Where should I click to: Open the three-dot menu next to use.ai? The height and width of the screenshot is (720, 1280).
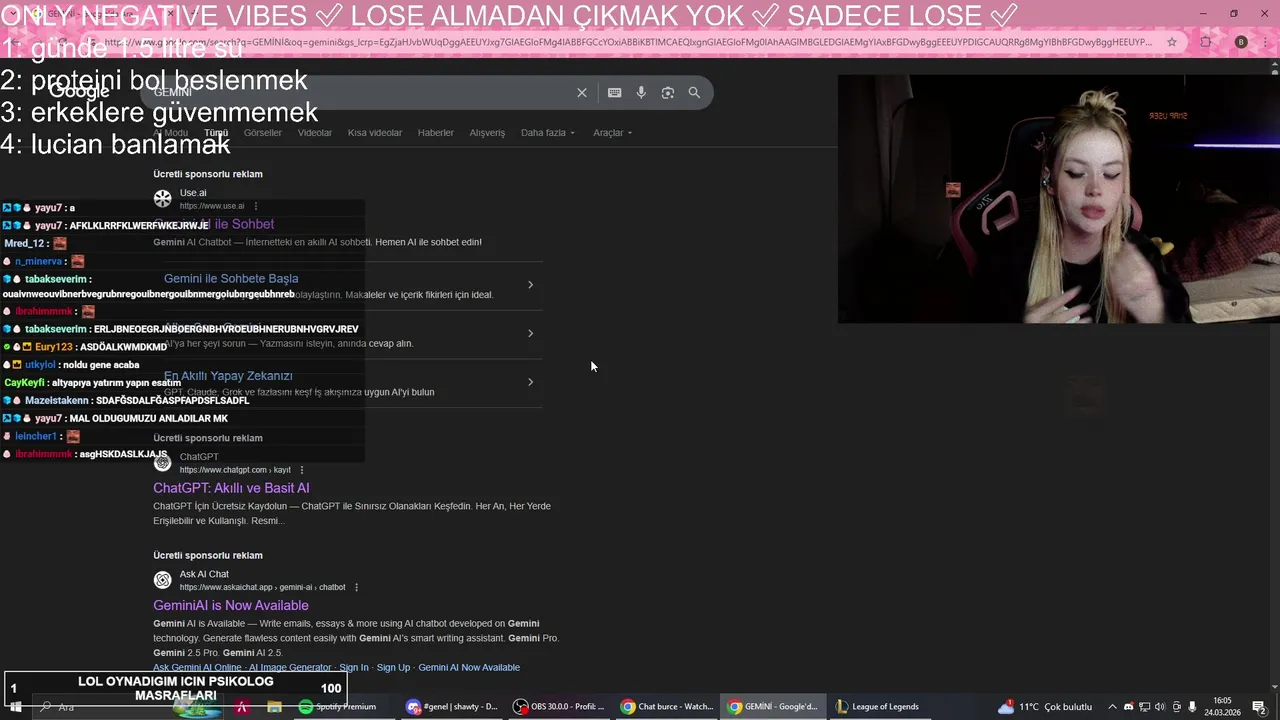256,206
